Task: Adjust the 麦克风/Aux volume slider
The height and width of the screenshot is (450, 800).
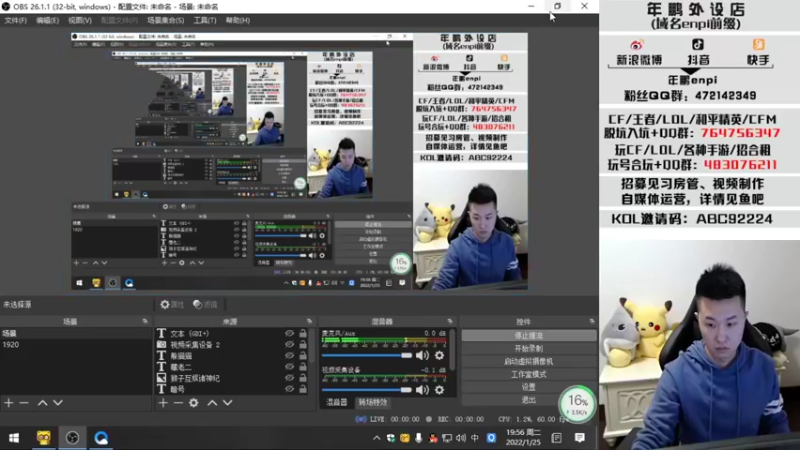Action: pyautogui.click(x=366, y=355)
